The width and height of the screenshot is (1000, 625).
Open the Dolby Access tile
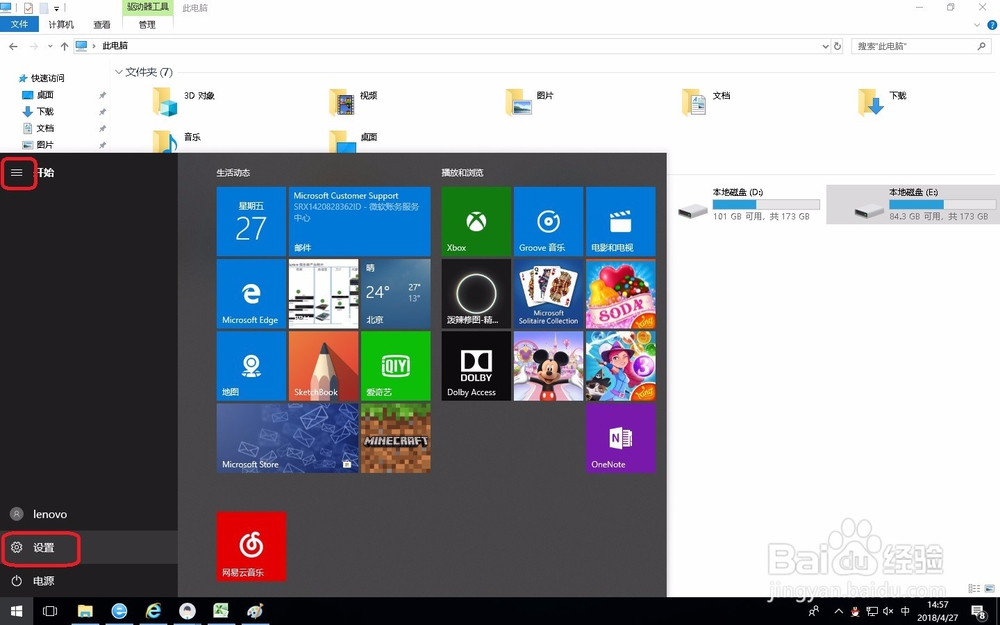(x=476, y=366)
